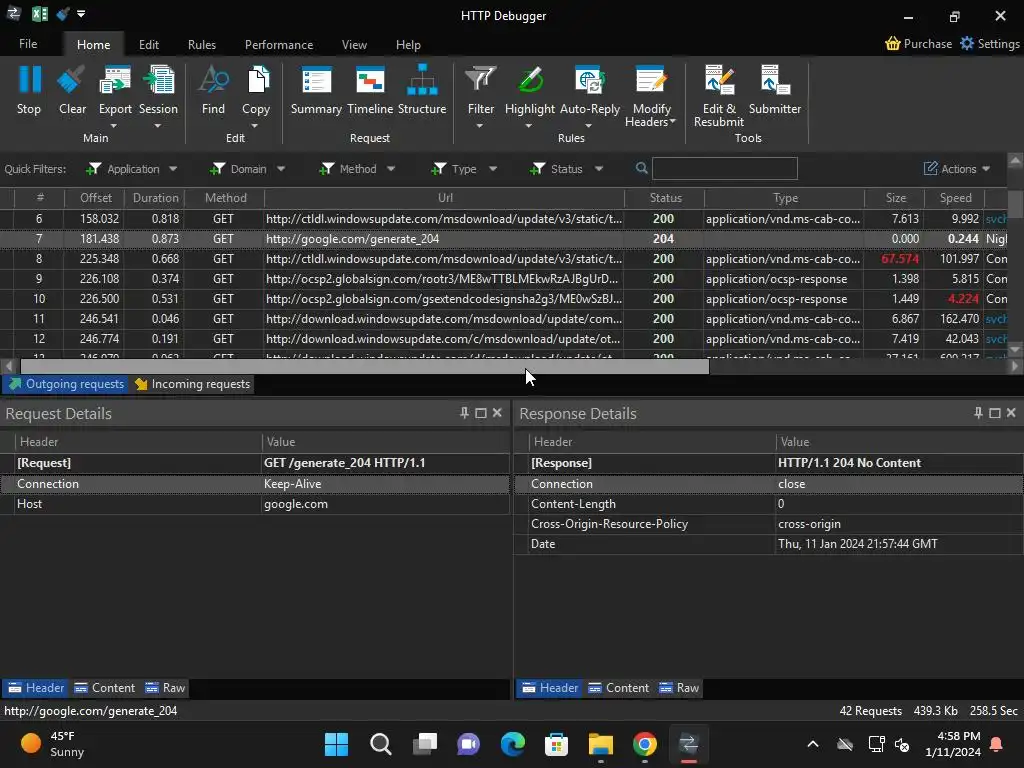Open Microsoft Edge from taskbar

pyautogui.click(x=513, y=744)
